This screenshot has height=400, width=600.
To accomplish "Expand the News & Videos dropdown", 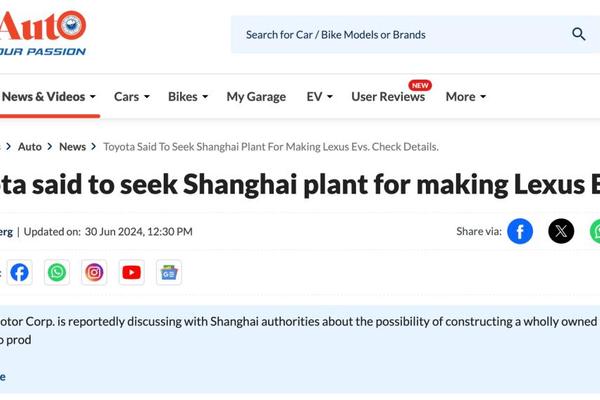I will click(48, 96).
